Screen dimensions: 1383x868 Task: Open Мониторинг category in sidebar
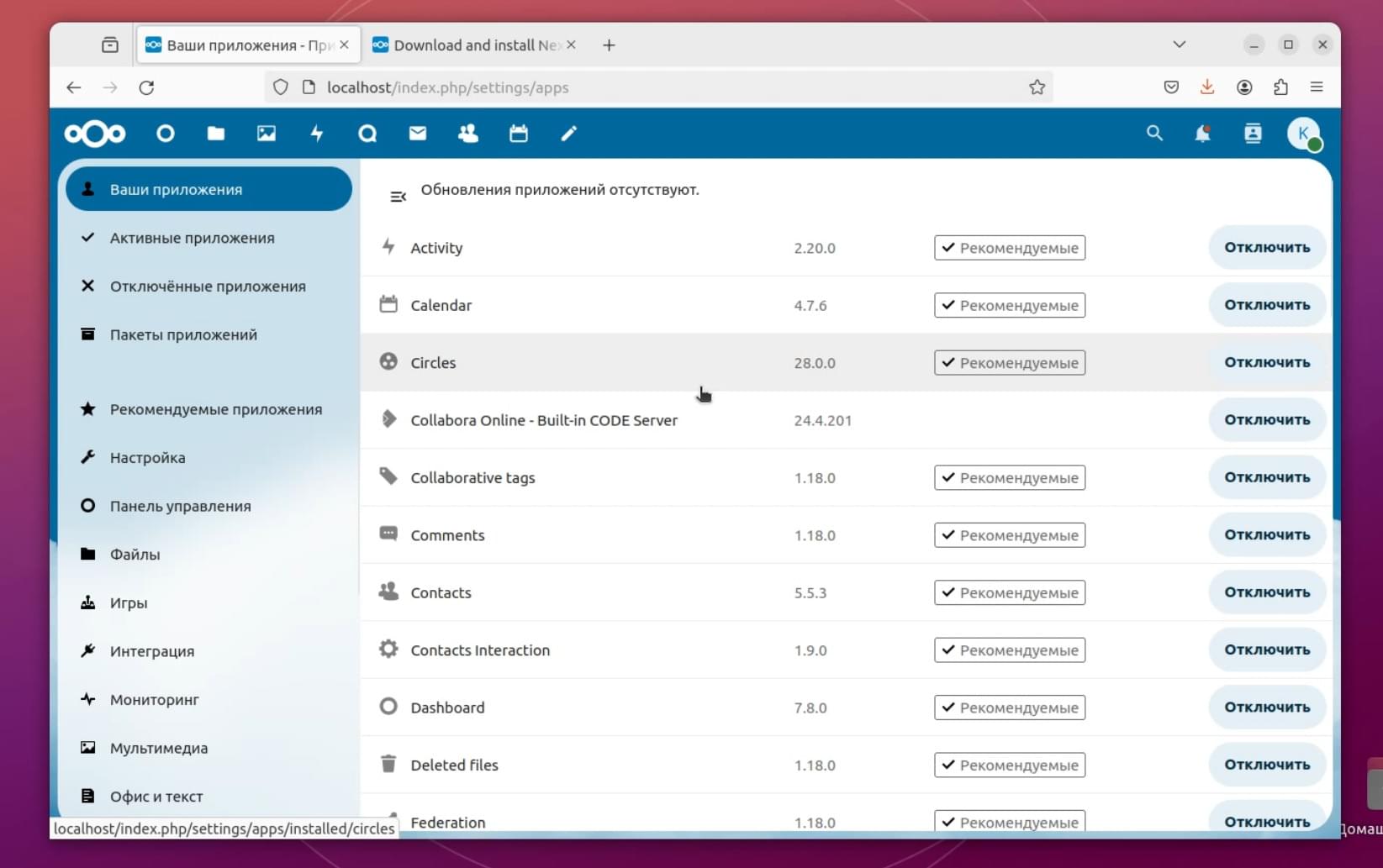[209, 699]
